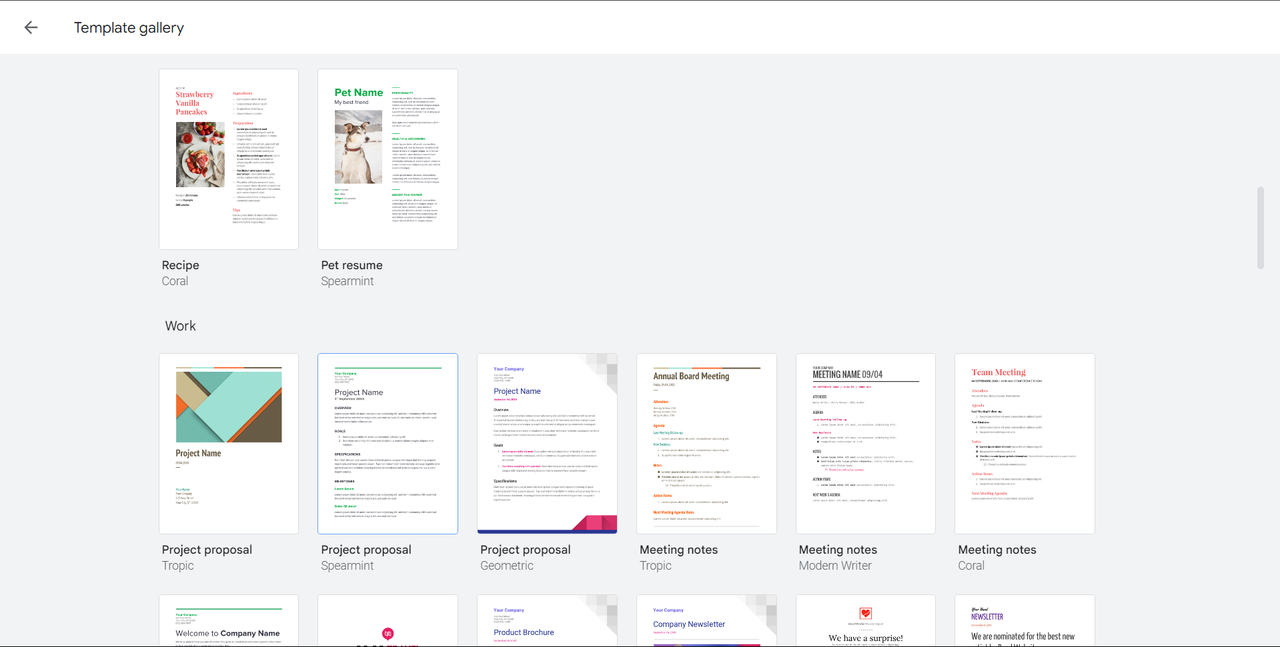Screen dimensions: 1280x647
Task: Open the 'Welcome to Company Name' template thumbnail
Action: [x=229, y=621]
